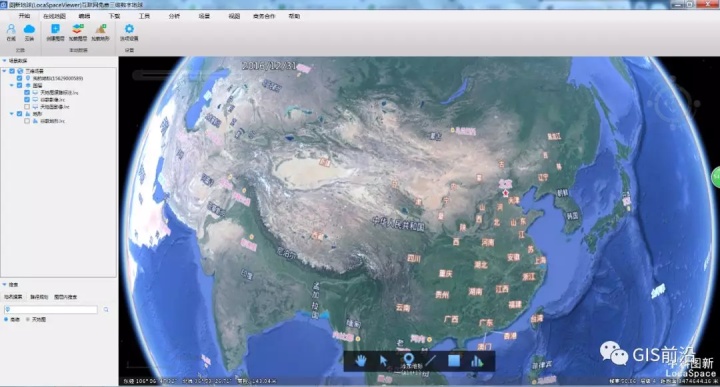Select the 天地图 search-source radio
This screenshot has width=720, height=387.
(x=28, y=320)
